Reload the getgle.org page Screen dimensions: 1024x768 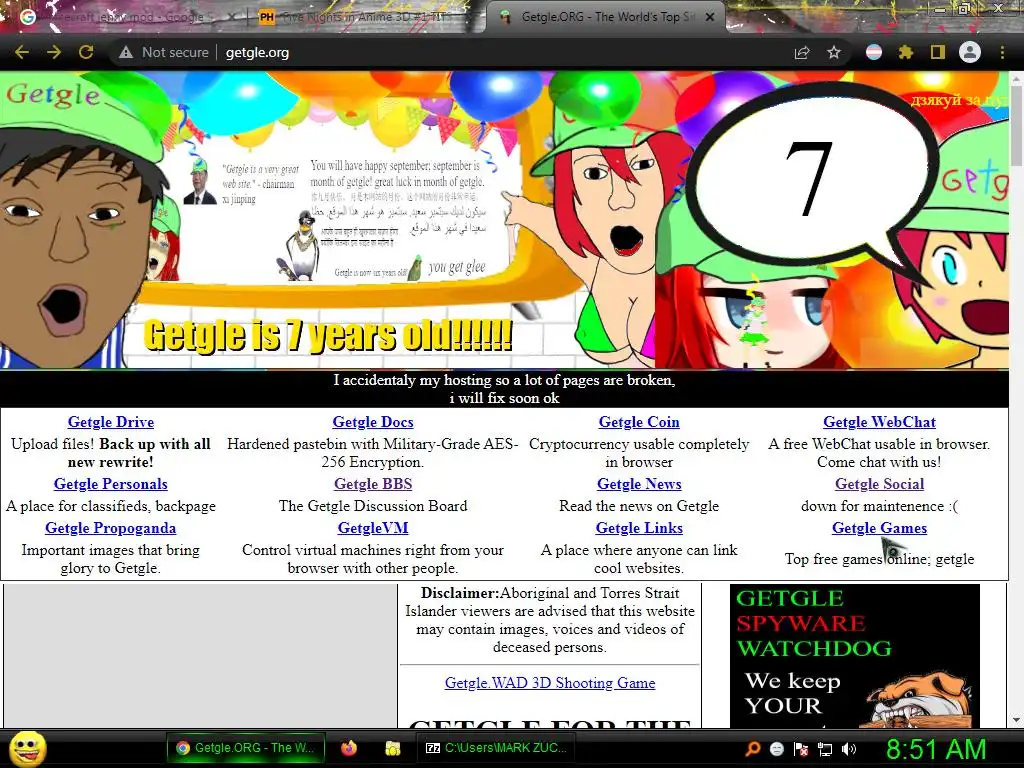click(86, 52)
